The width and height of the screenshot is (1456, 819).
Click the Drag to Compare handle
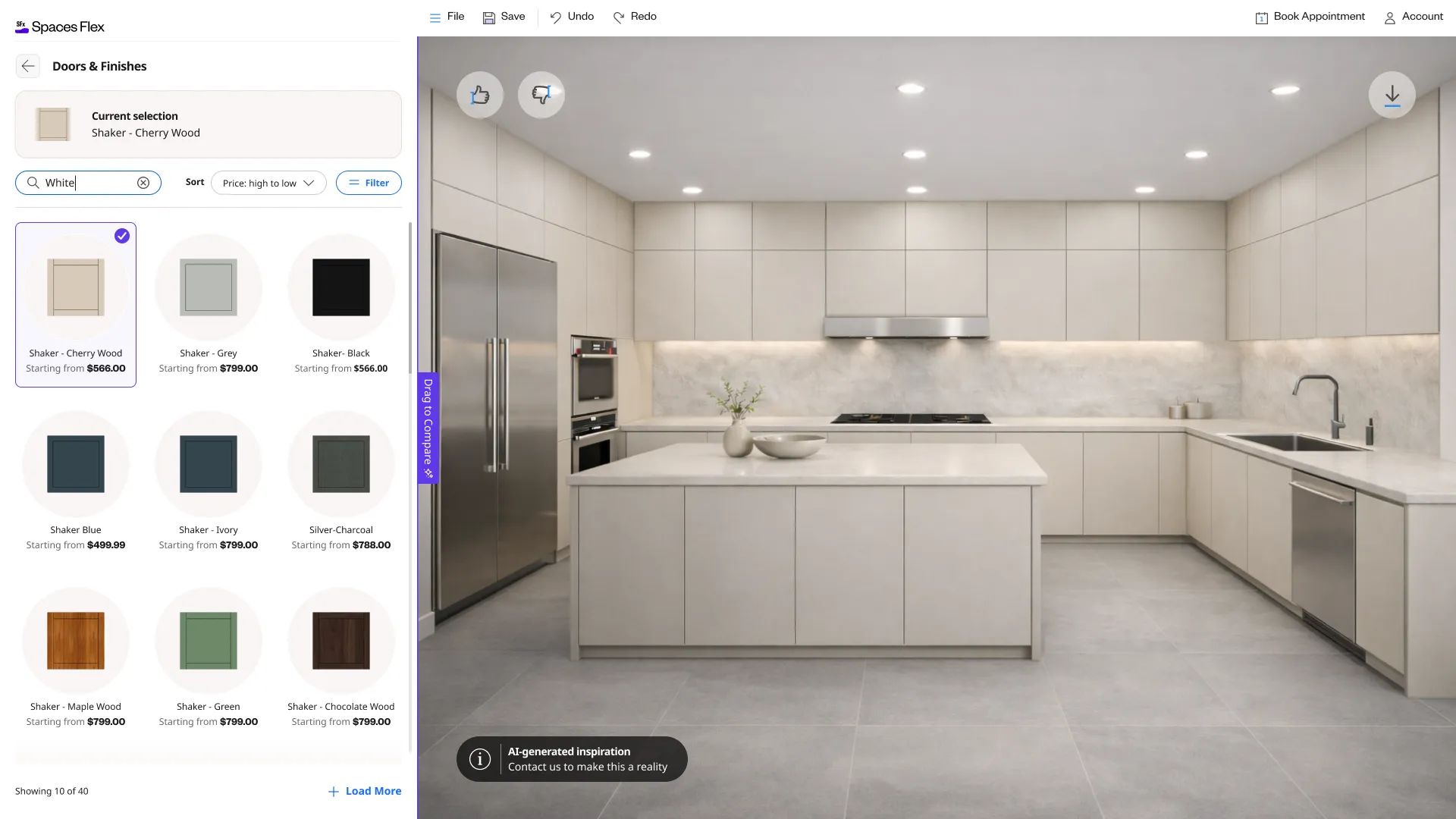(x=428, y=428)
